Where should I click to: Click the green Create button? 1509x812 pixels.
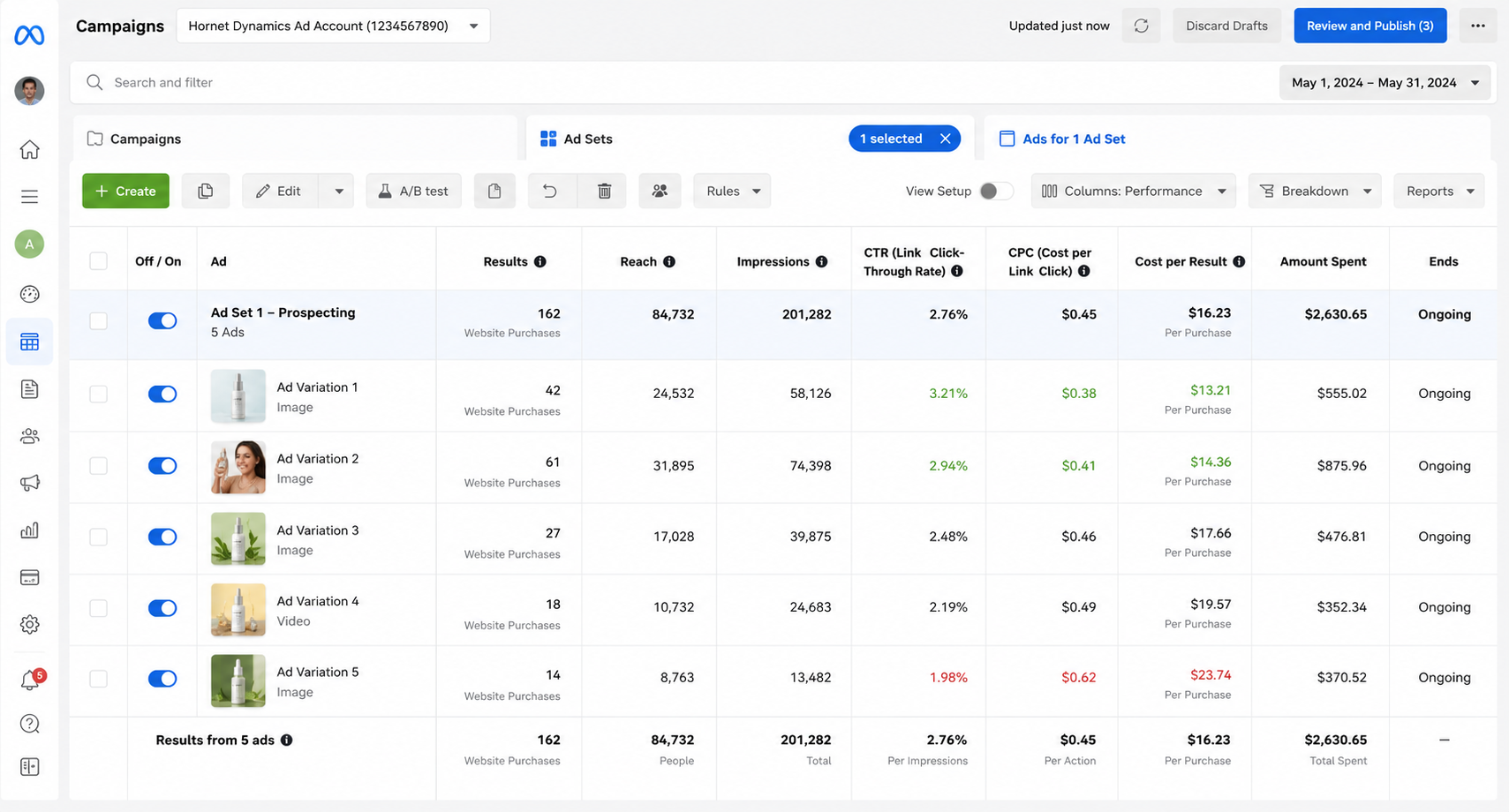[x=125, y=191]
